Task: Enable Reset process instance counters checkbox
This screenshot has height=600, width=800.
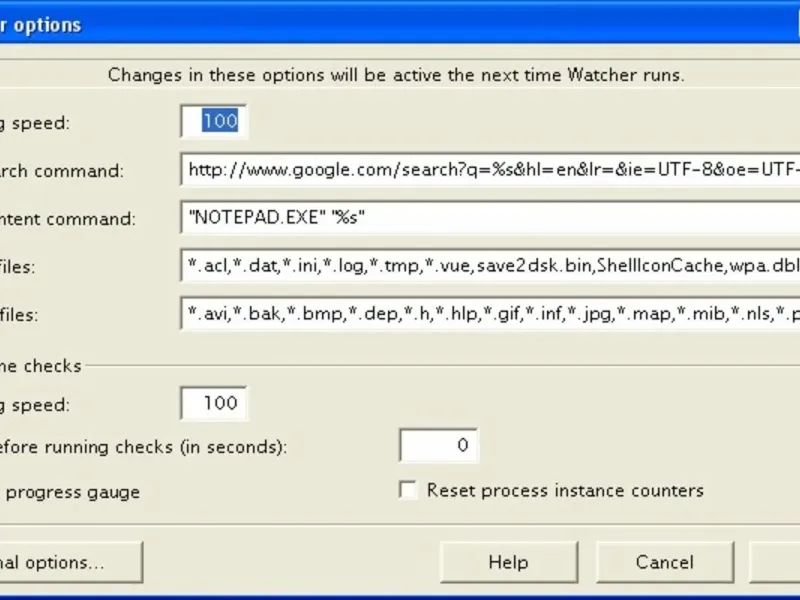Action: coord(408,490)
